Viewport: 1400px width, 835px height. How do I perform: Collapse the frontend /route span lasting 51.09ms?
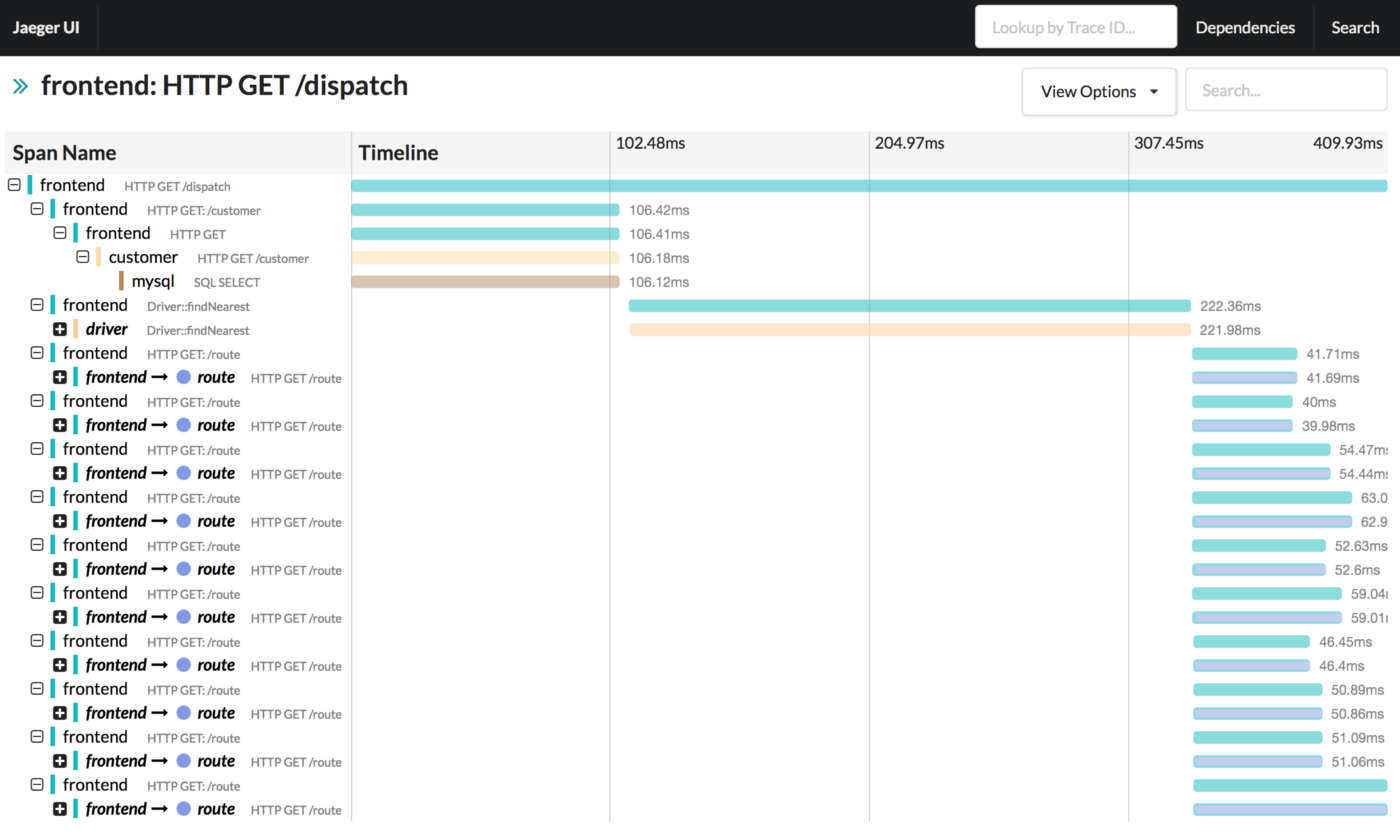pyautogui.click(x=37, y=737)
